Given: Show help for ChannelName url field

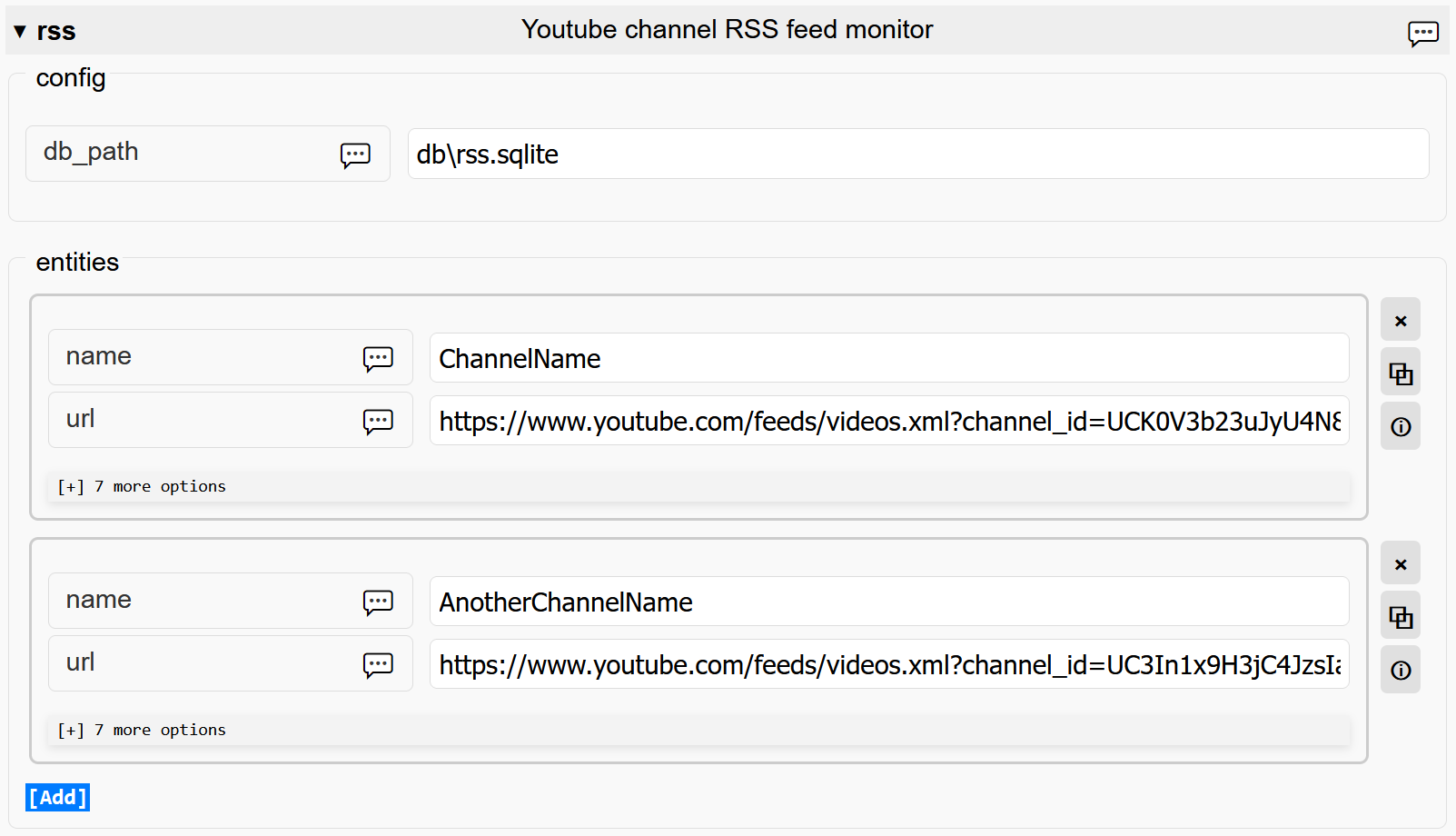Looking at the screenshot, I should point(378,421).
